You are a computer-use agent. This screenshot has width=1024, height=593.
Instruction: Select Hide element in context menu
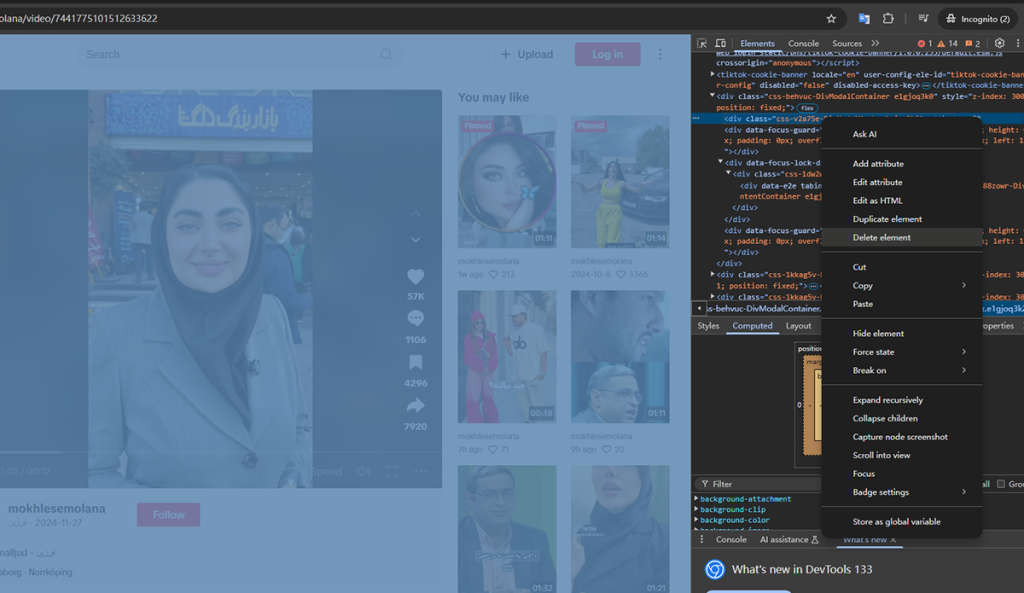pos(878,333)
